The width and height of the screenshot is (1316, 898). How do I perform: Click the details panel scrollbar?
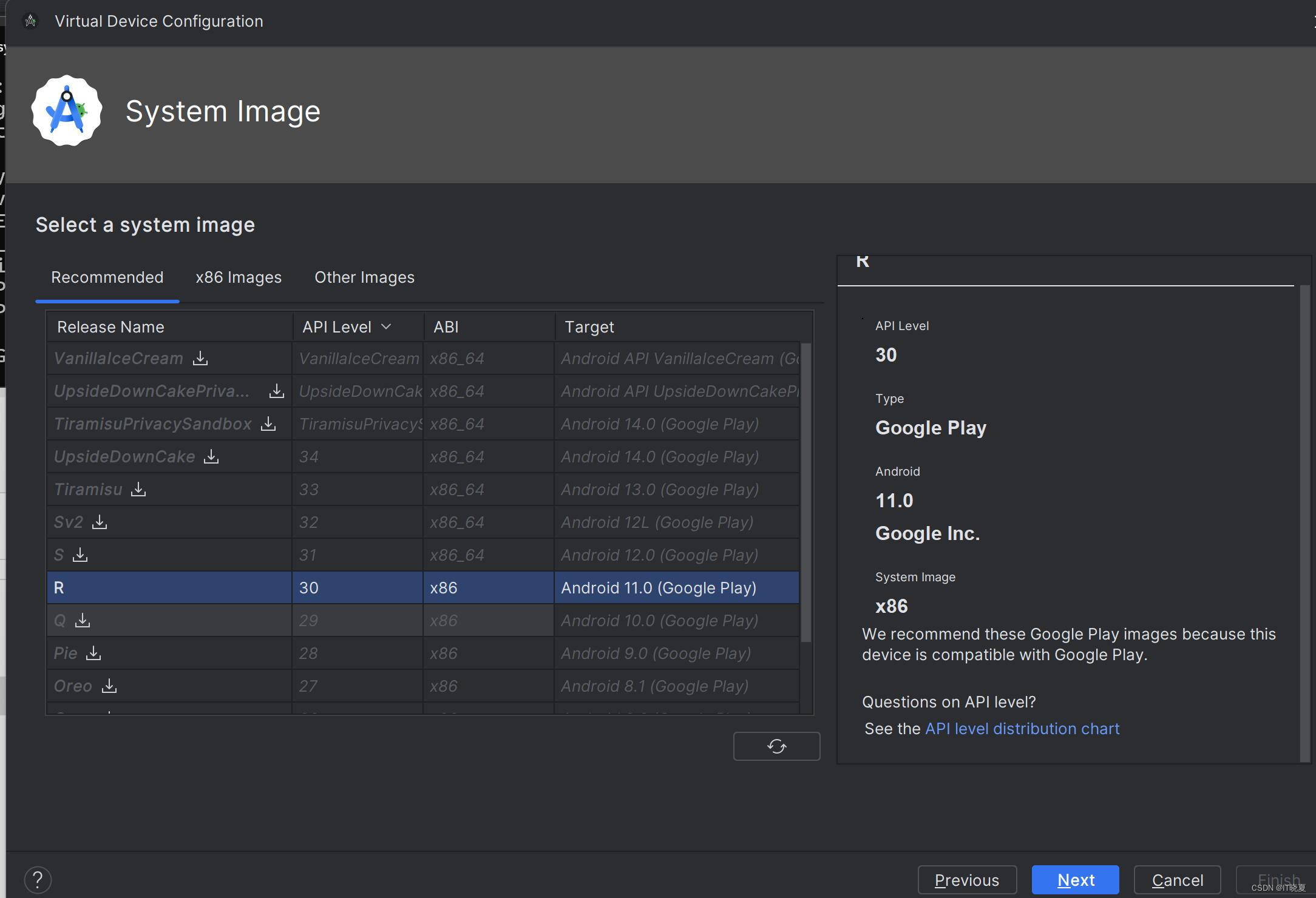(x=1304, y=523)
